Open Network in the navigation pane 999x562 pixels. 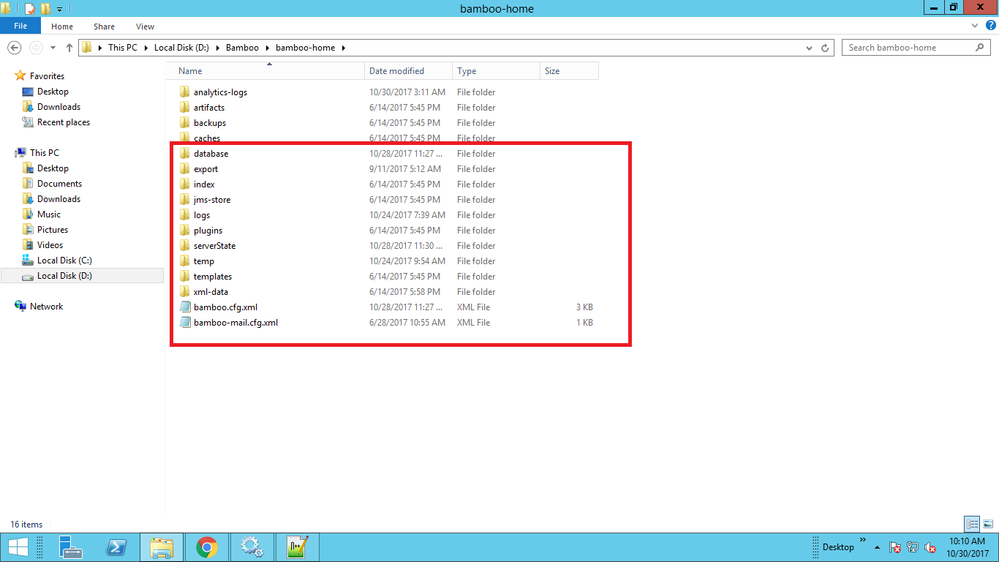point(46,306)
